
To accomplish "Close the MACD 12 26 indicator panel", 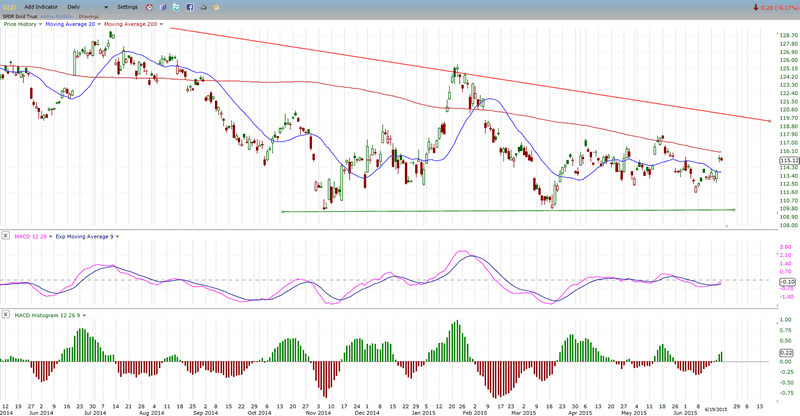I will point(6,236).
